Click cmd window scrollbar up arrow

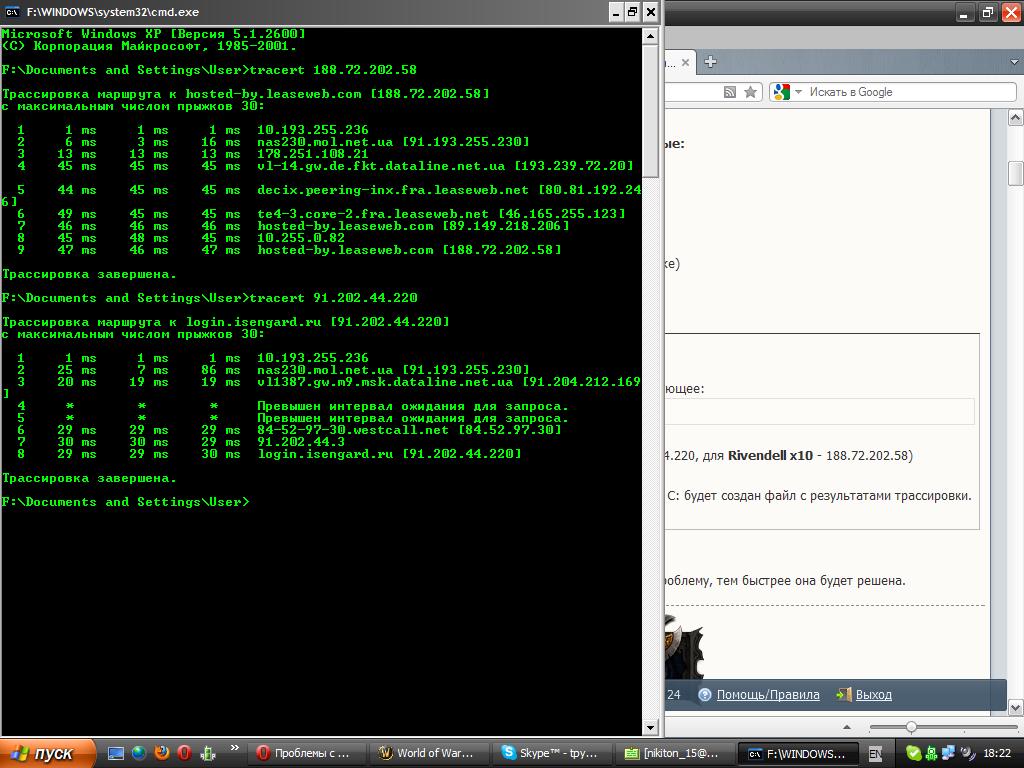click(x=650, y=37)
